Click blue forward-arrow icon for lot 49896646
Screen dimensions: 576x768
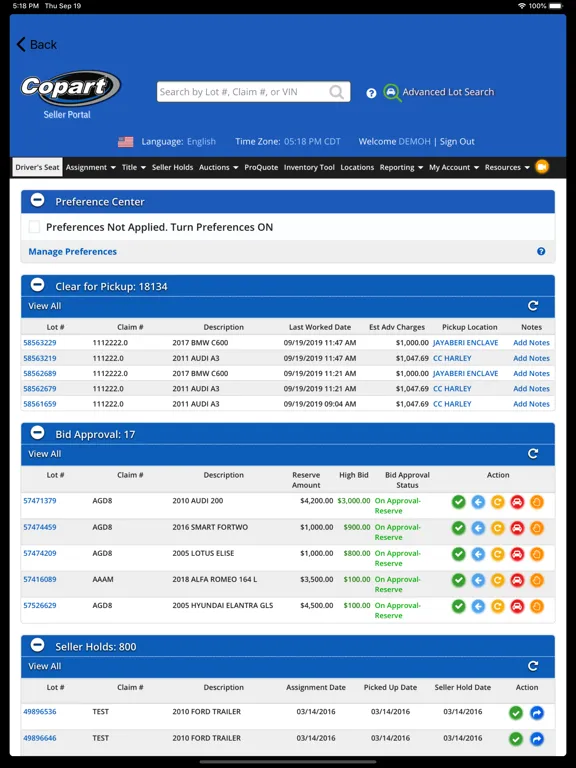(x=537, y=739)
